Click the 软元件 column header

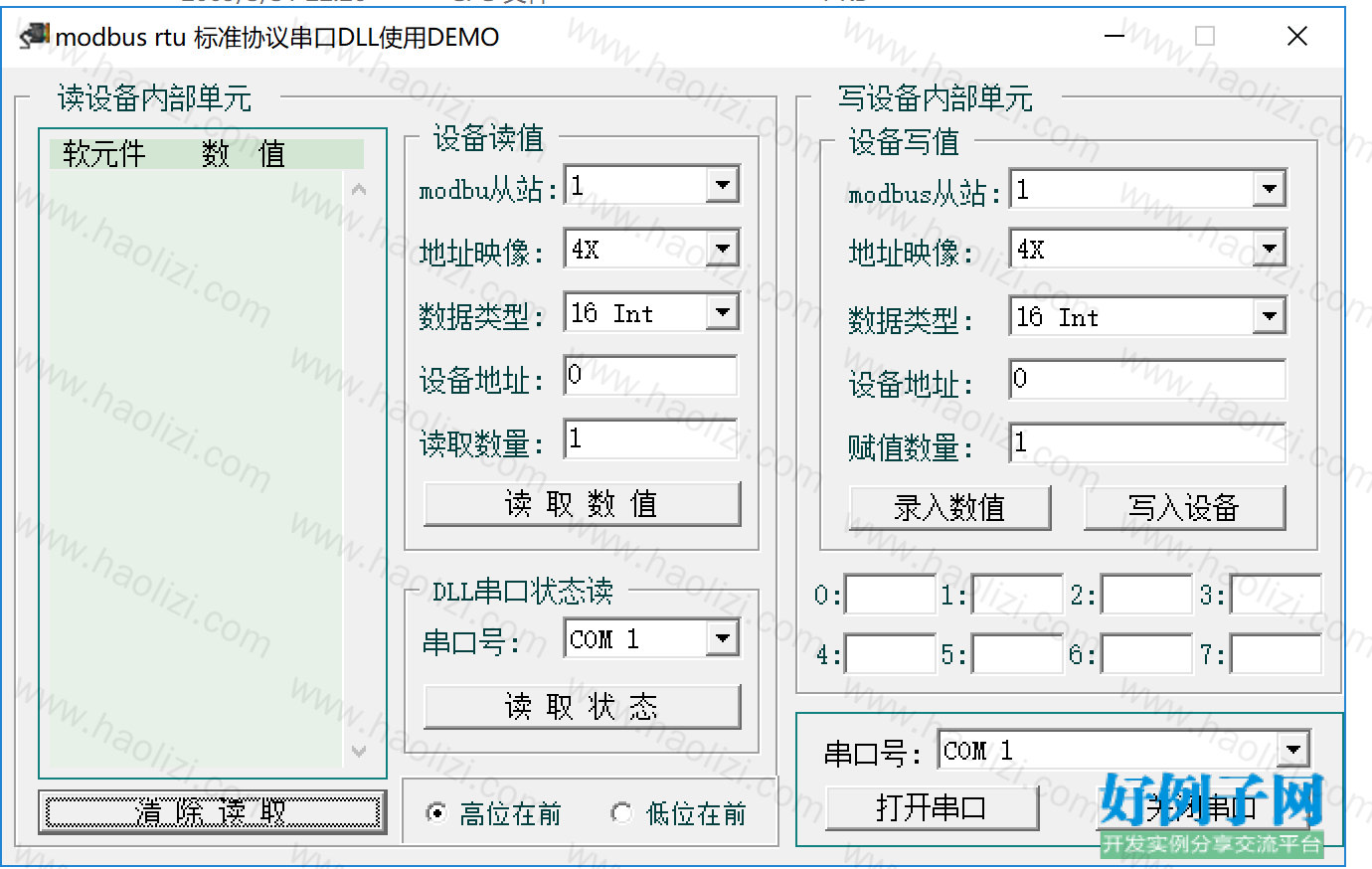[104, 153]
